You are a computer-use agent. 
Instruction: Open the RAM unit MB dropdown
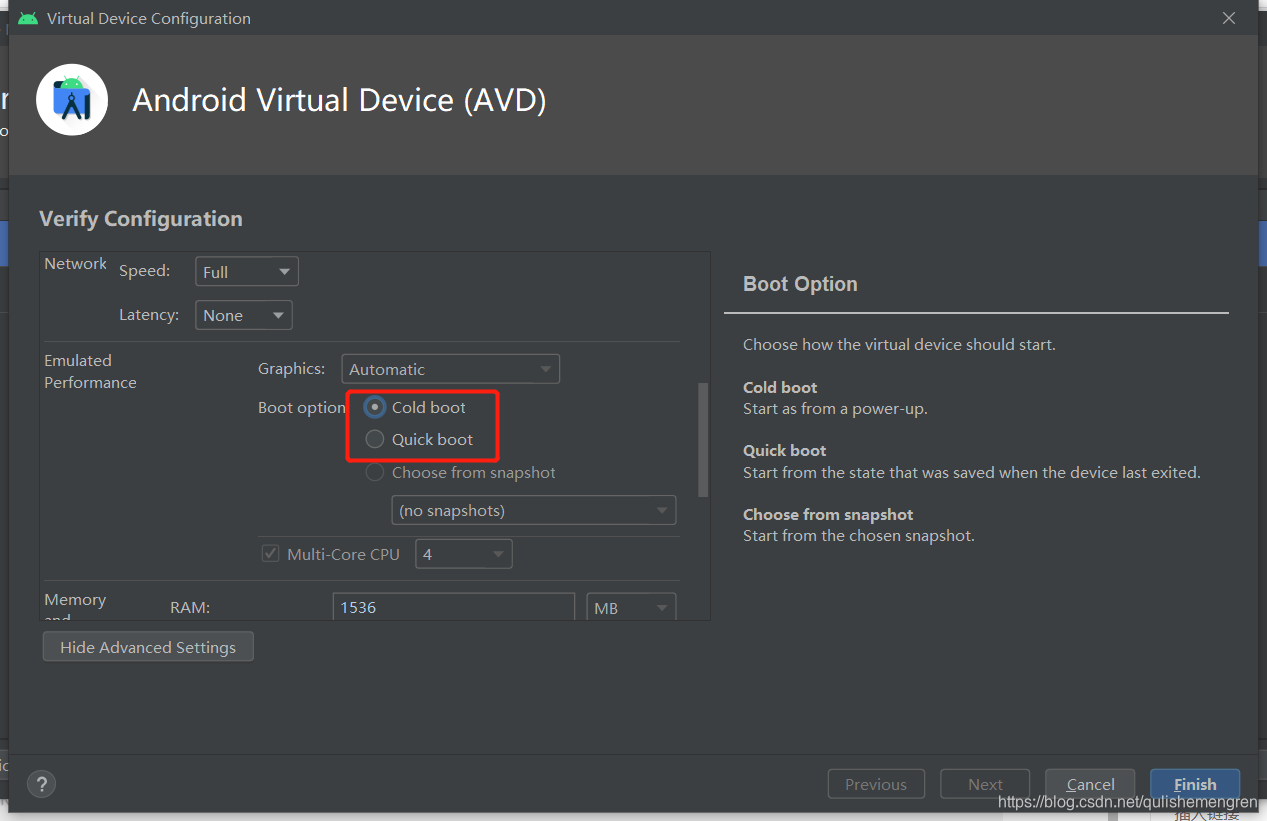[631, 607]
